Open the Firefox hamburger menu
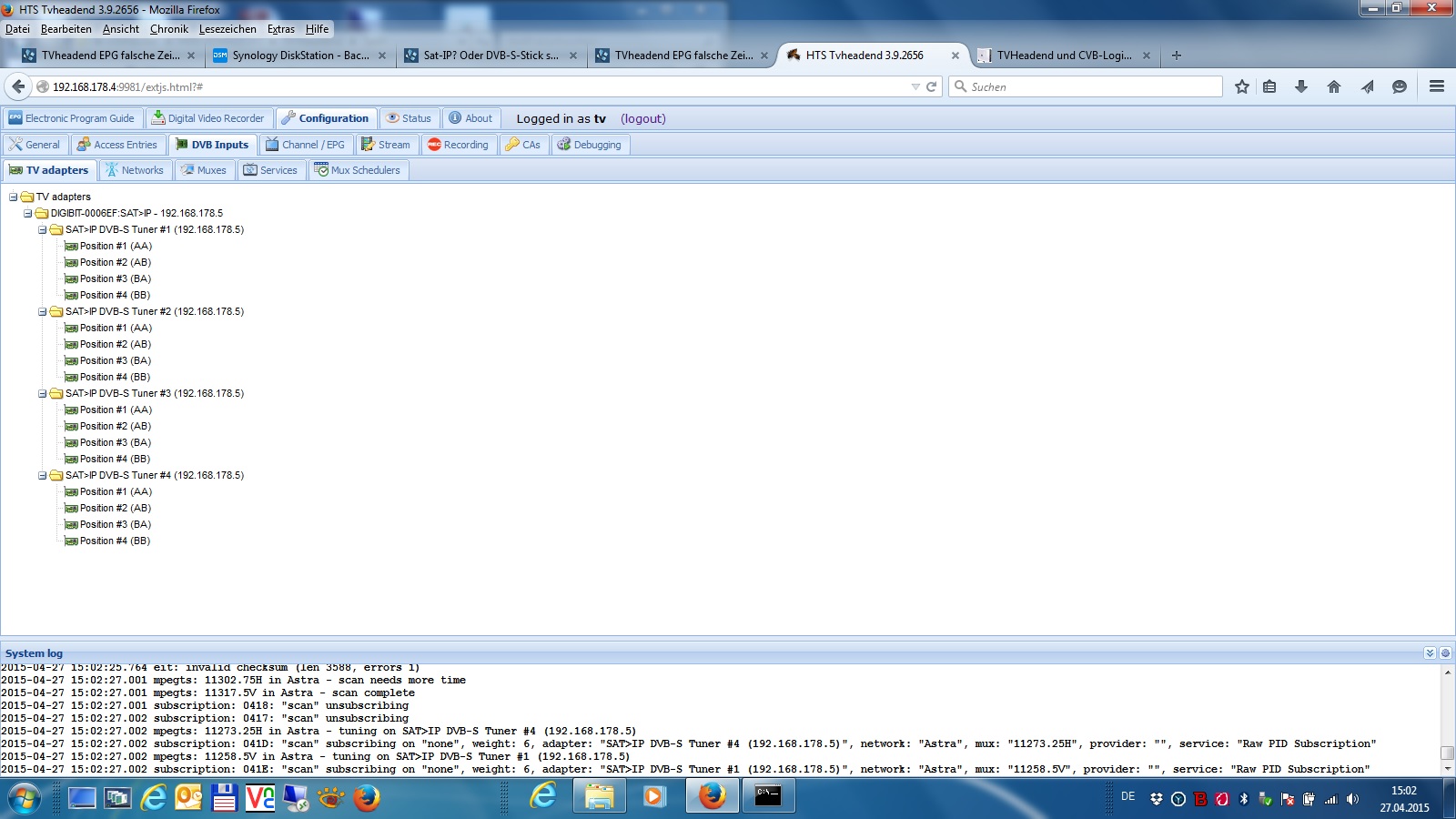Viewport: 1456px width, 819px height. (1437, 86)
